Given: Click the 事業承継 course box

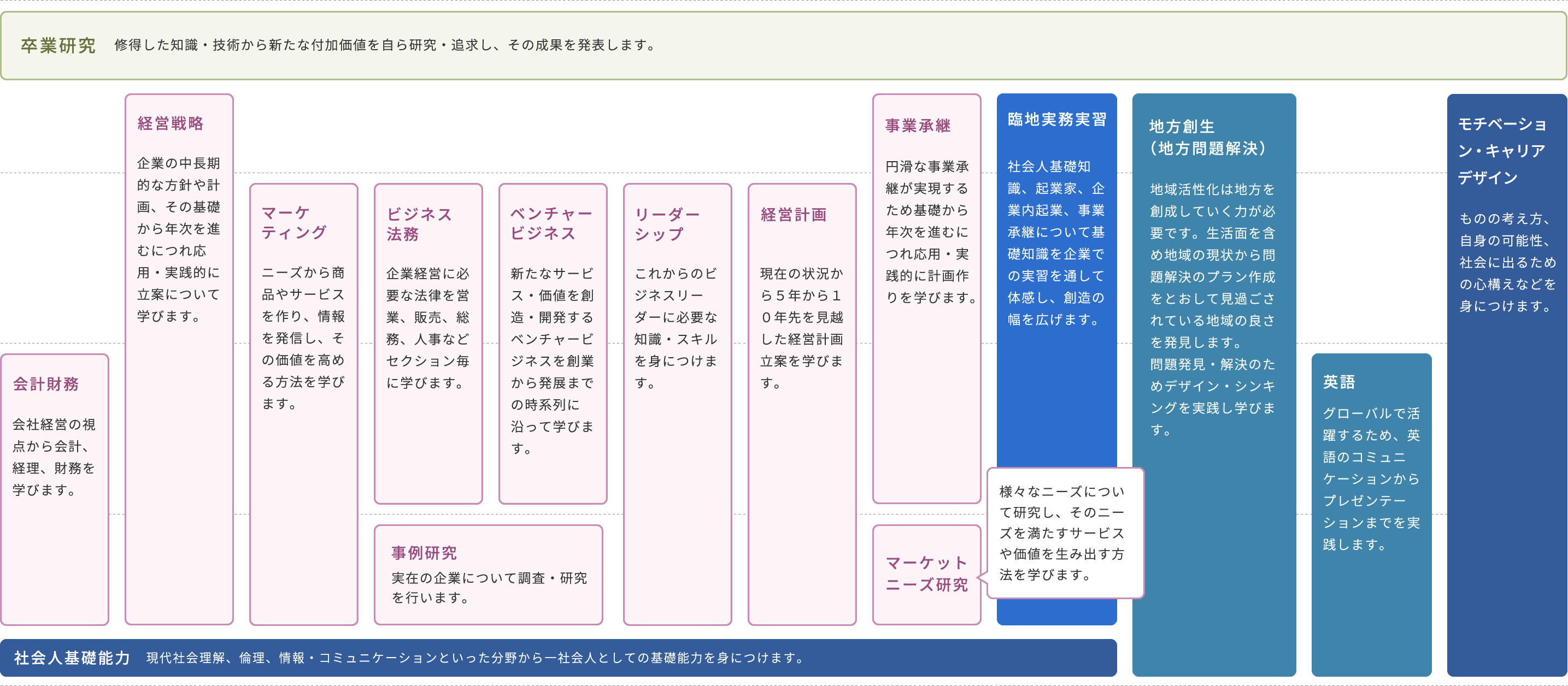Looking at the screenshot, I should [926, 298].
